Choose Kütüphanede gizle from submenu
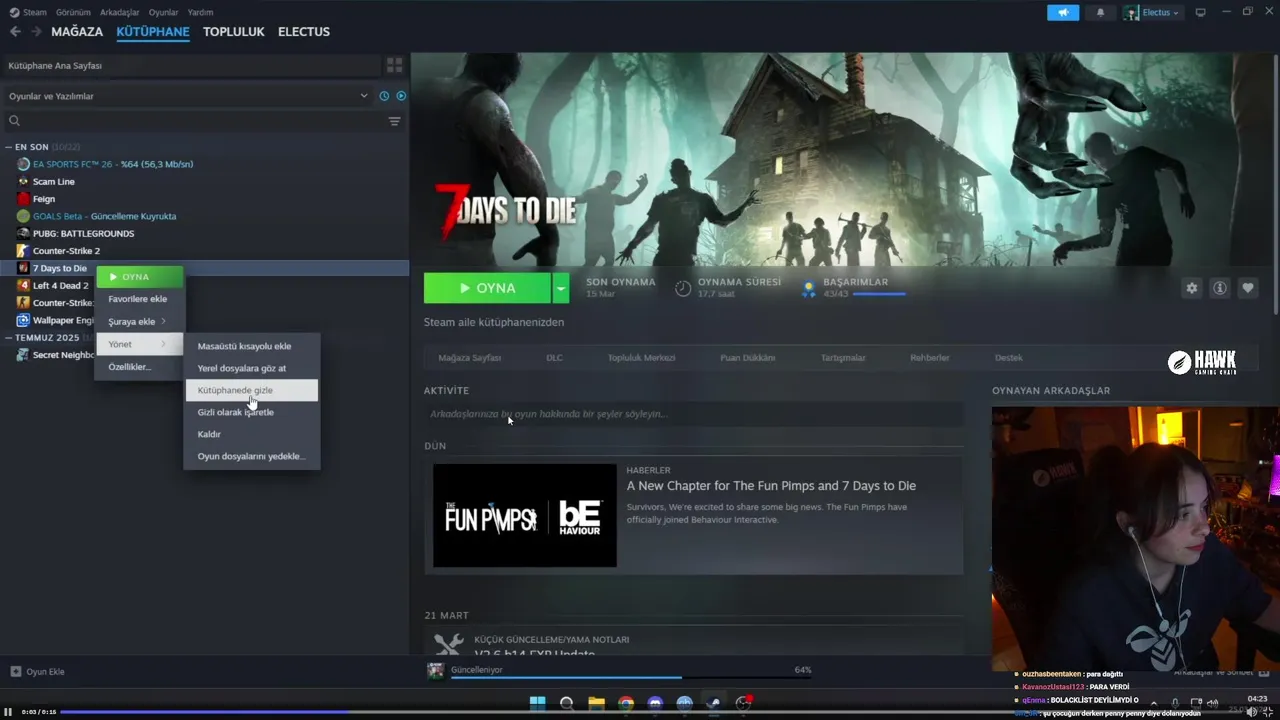1280x720 pixels. click(x=252, y=390)
